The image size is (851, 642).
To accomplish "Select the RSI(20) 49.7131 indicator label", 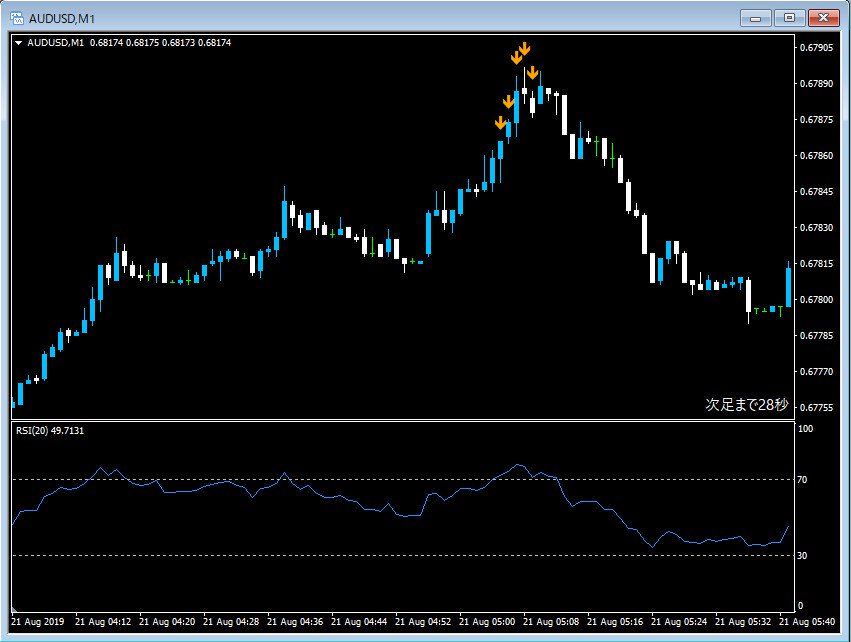I will (50, 430).
